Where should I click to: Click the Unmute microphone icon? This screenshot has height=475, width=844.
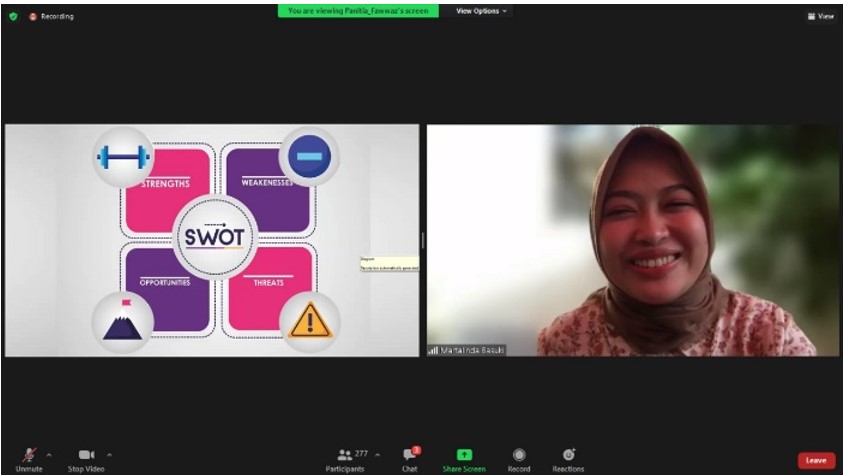pyautogui.click(x=29, y=454)
